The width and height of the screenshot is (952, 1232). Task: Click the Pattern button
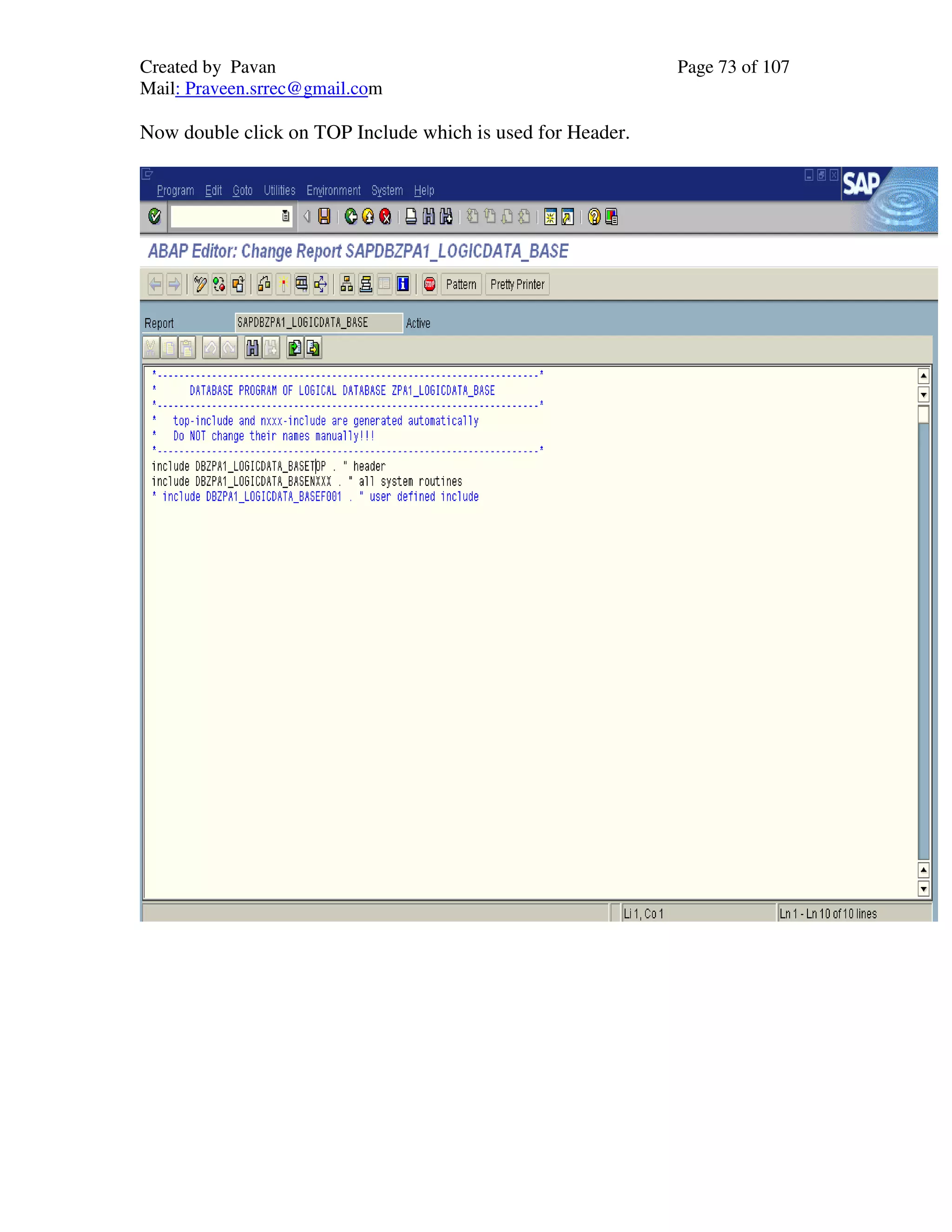point(461,285)
